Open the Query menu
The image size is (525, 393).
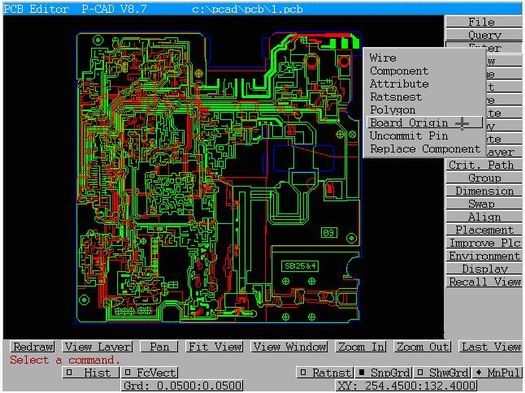(483, 35)
